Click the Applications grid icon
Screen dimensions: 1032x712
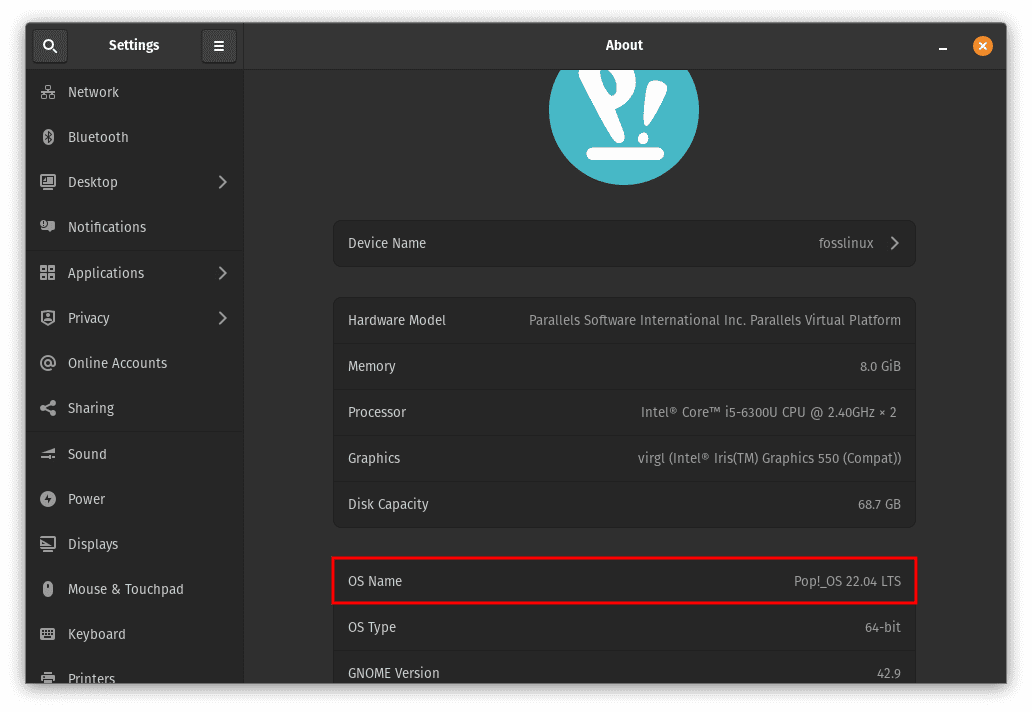[x=48, y=272]
